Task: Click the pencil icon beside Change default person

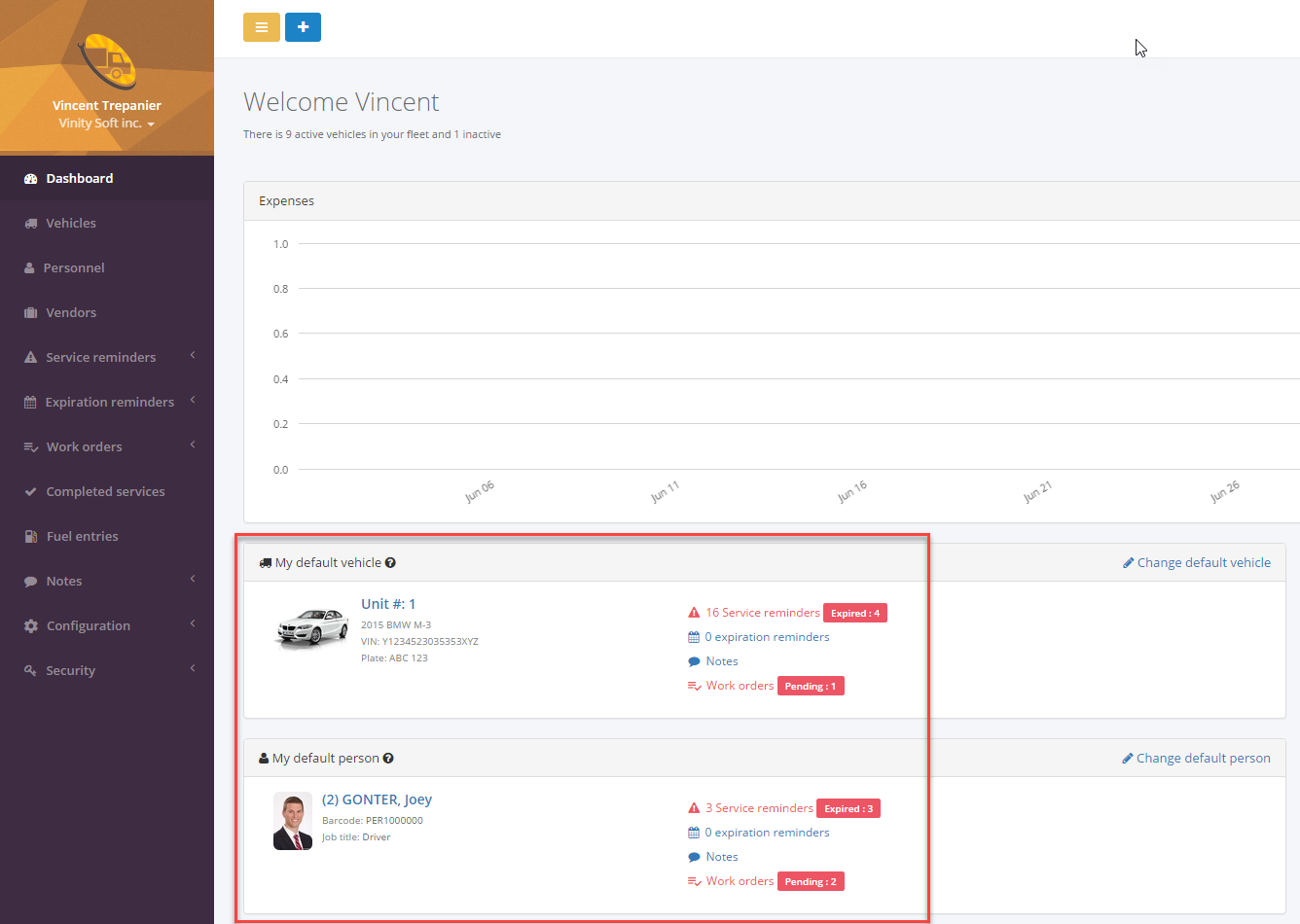Action: [1128, 759]
